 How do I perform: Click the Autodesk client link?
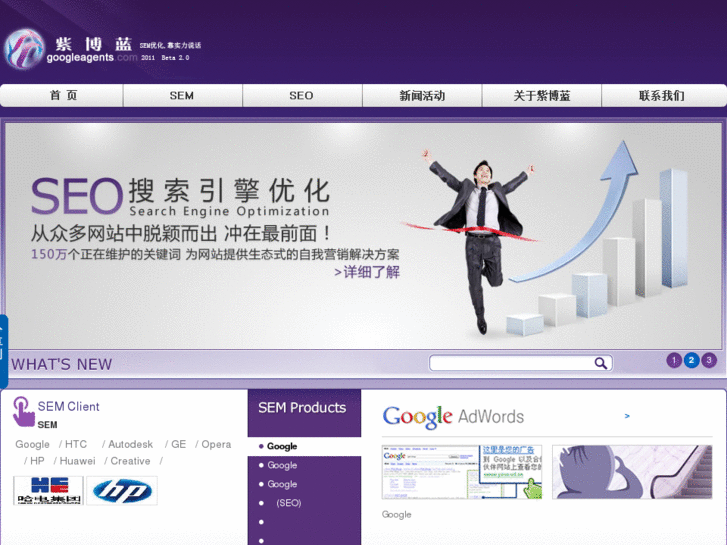point(130,444)
